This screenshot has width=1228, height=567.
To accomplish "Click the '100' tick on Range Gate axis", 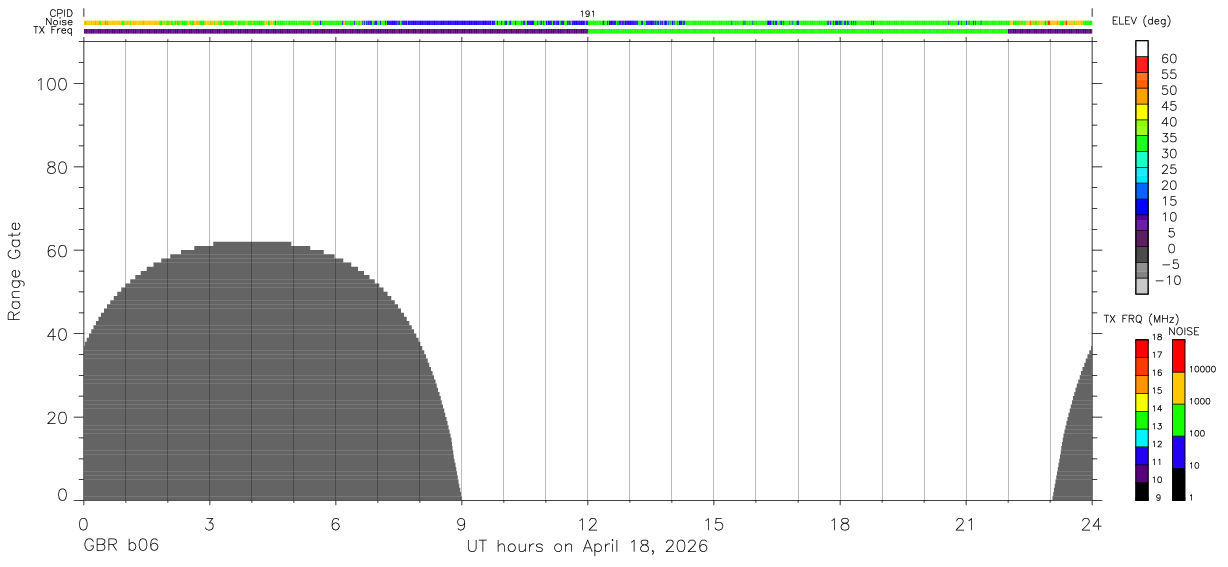I will click(53, 85).
